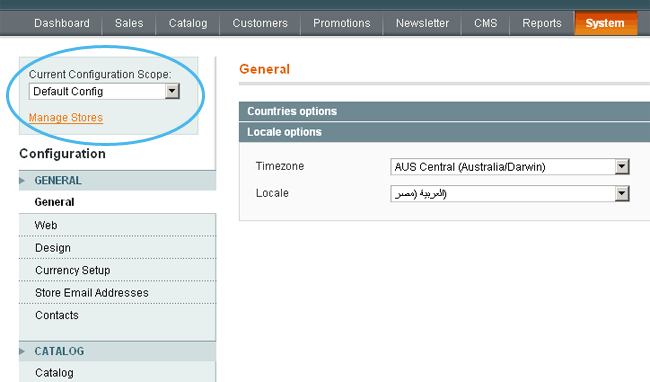Open the Catalog top menu
Viewport: 650px width, 382px height.
tap(188, 23)
